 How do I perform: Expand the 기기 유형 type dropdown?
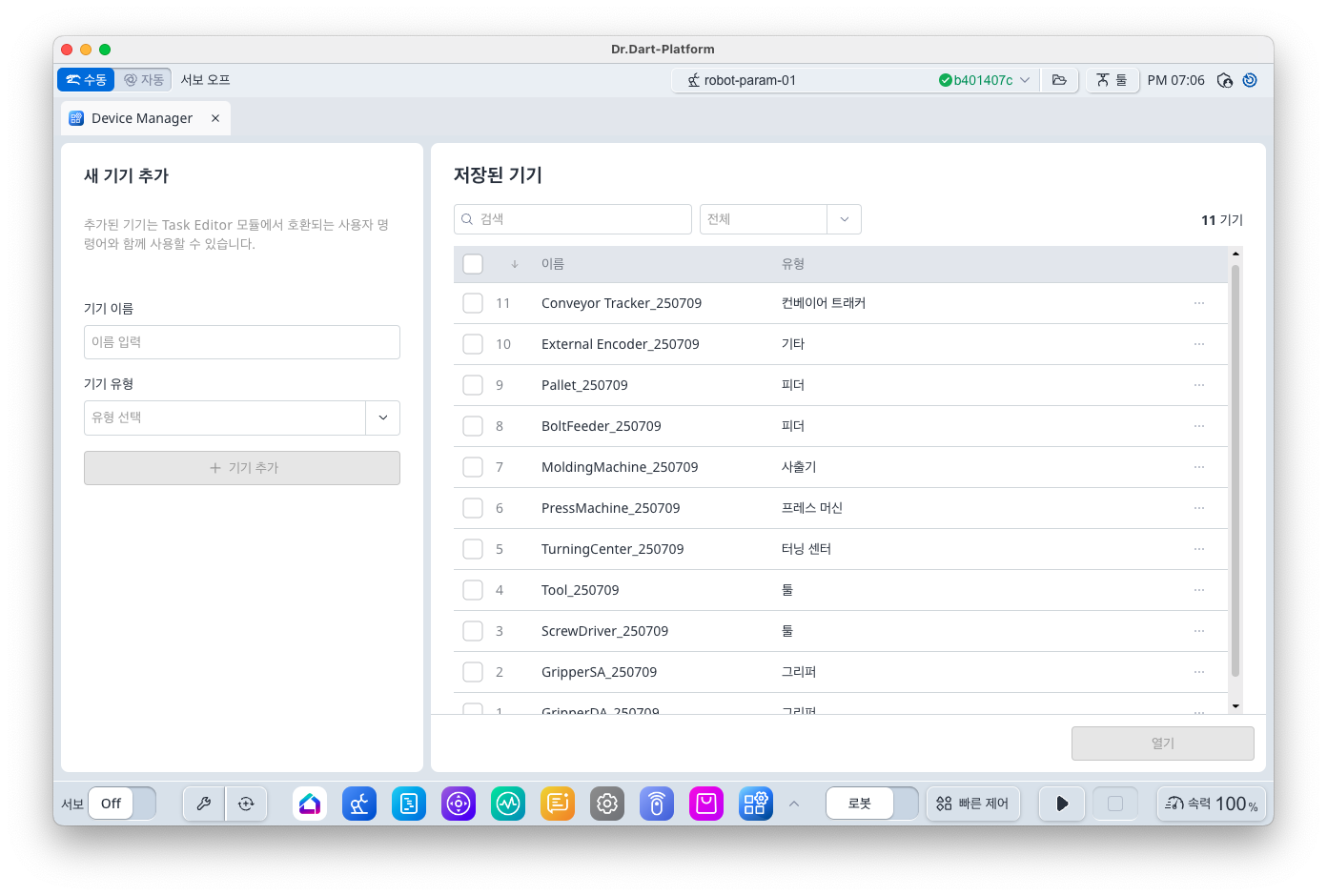[382, 417]
